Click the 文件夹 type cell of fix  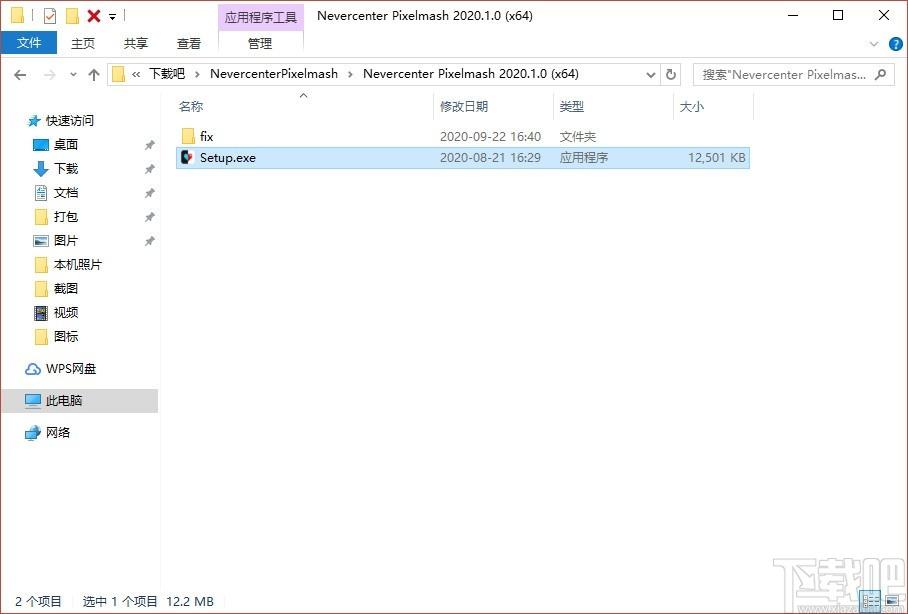[578, 137]
